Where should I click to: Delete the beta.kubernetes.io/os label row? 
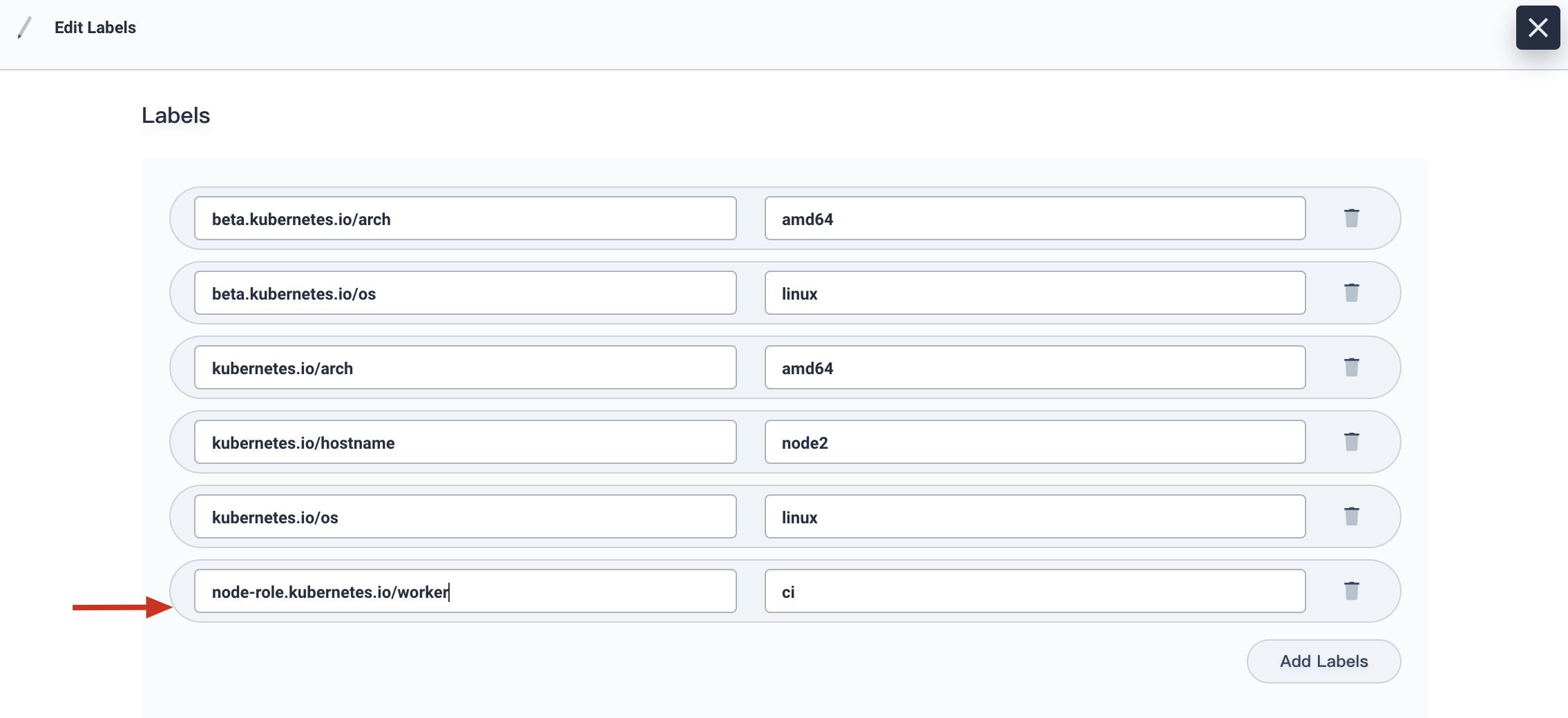(1350, 293)
